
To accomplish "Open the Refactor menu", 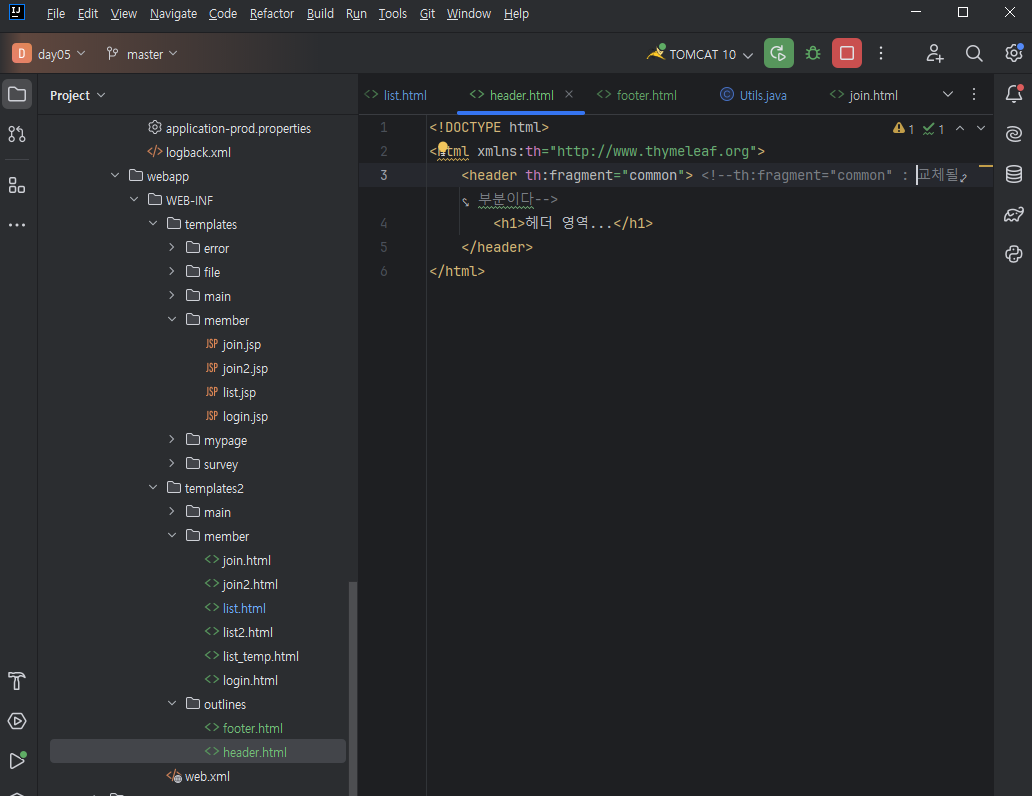I will 272,13.
